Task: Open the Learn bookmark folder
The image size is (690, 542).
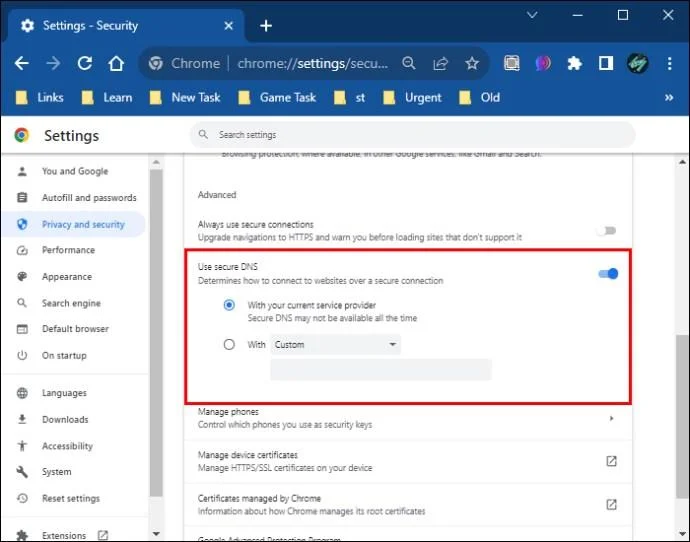Action: pyautogui.click(x=107, y=98)
